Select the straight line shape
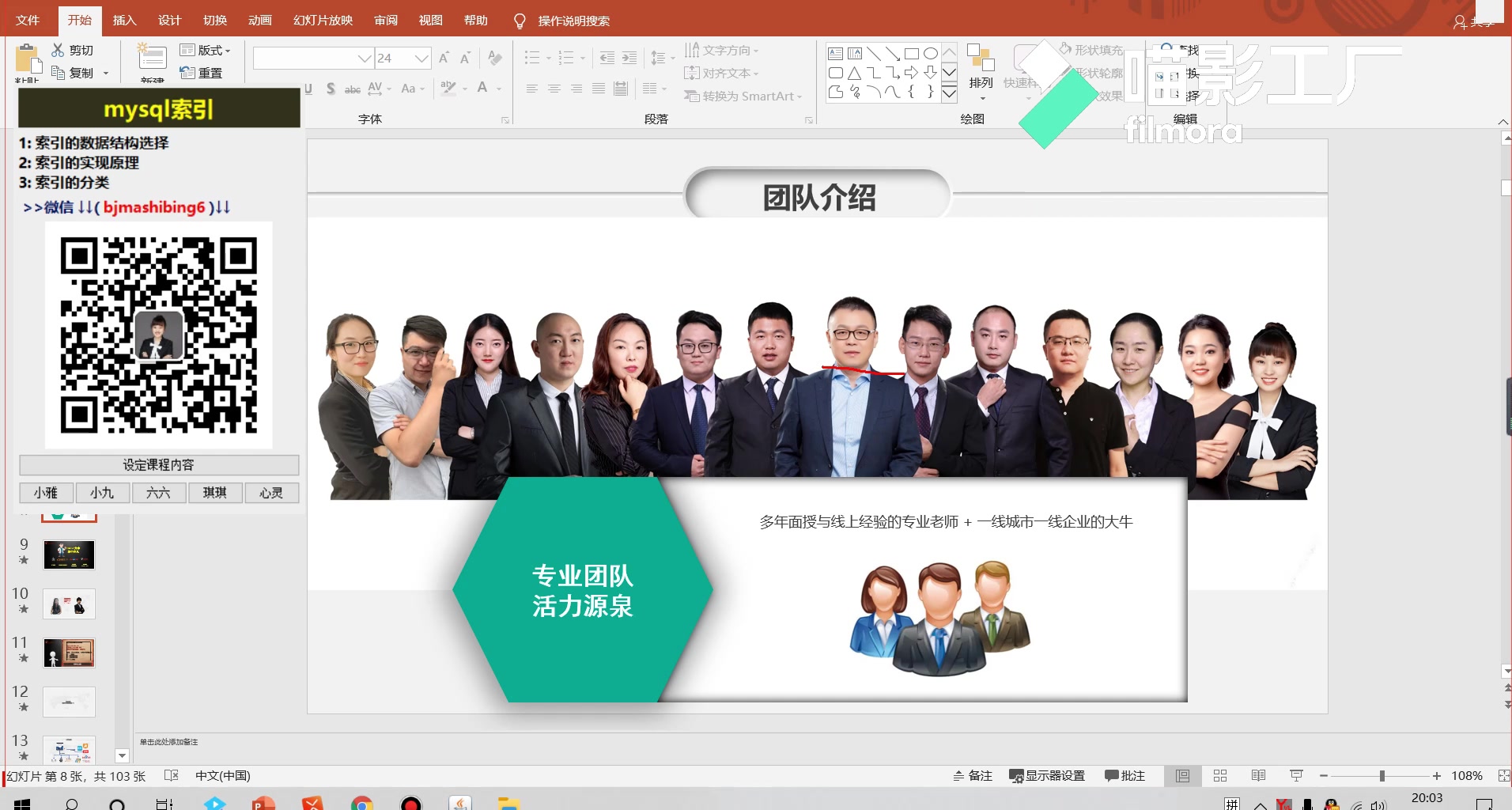 coord(874,54)
